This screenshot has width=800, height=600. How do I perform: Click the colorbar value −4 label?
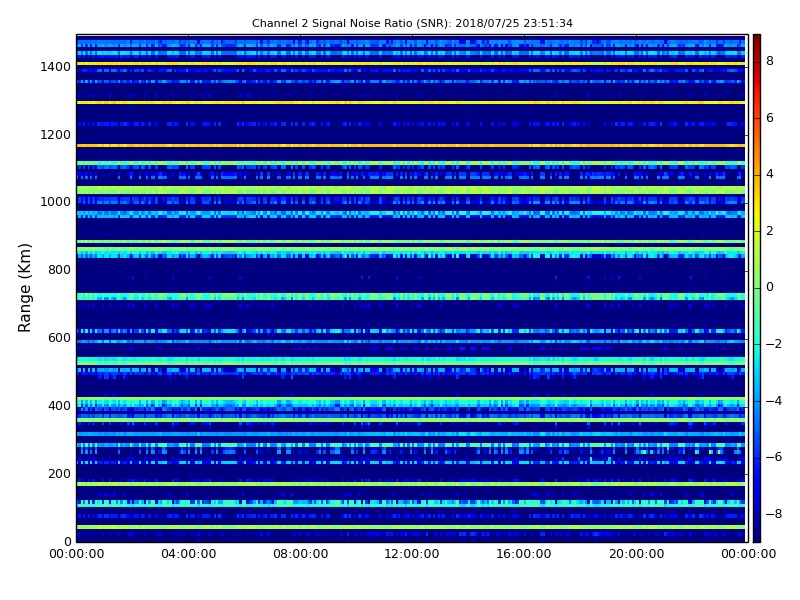773,401
